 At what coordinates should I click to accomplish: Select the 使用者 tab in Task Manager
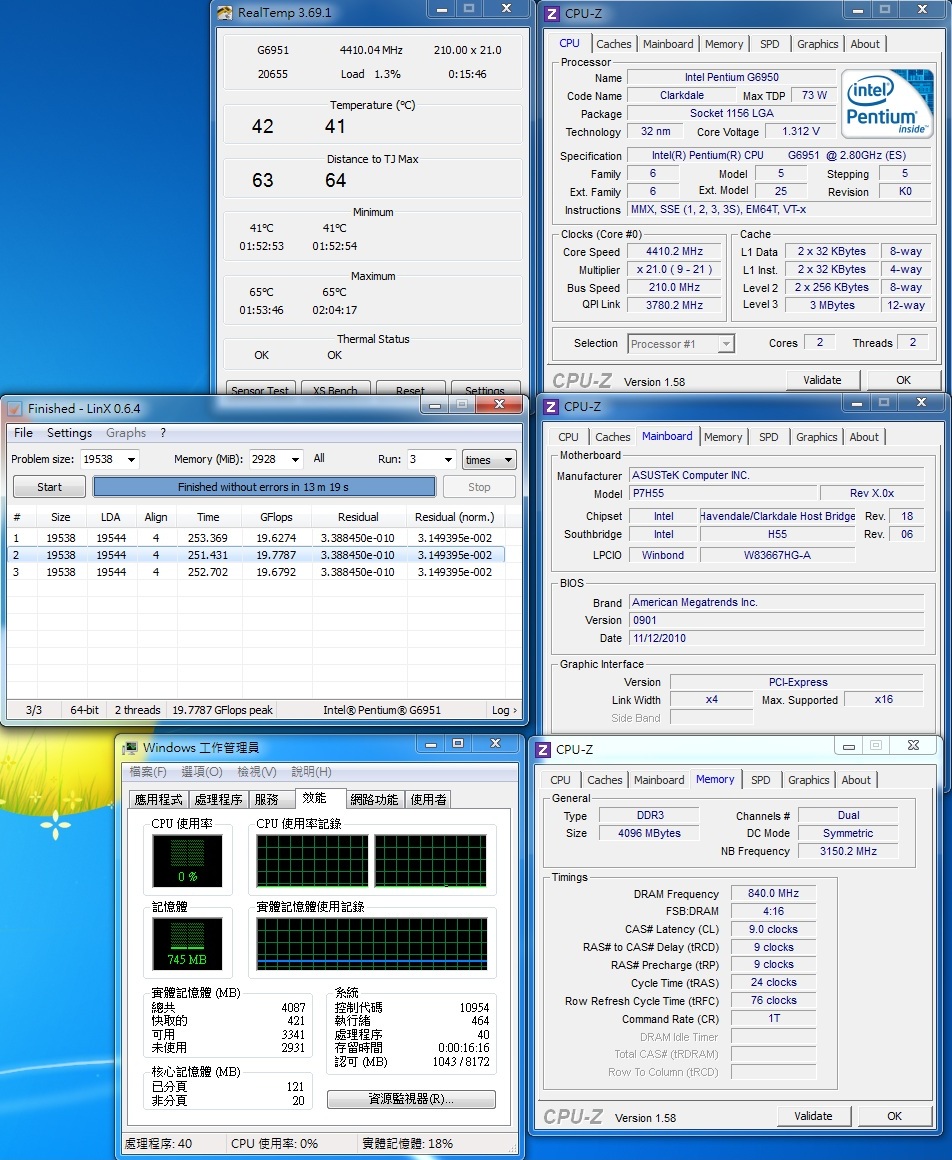[x=428, y=799]
